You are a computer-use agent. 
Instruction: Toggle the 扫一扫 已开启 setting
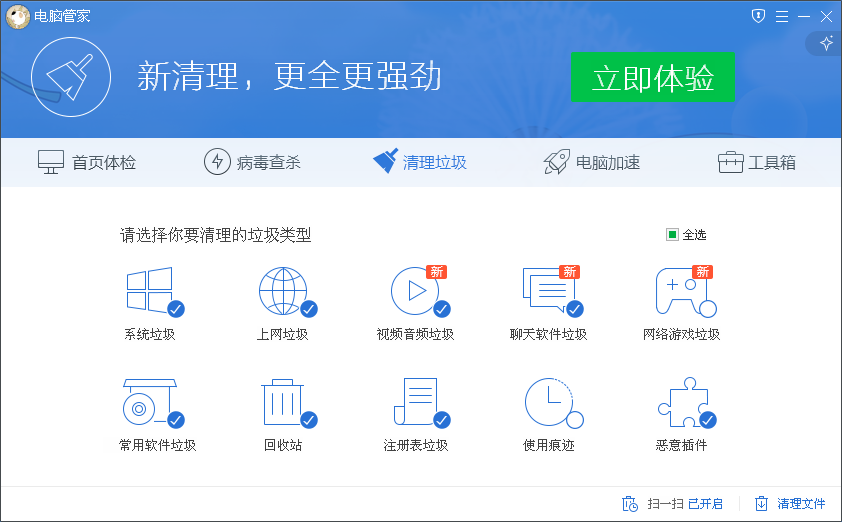(672, 504)
